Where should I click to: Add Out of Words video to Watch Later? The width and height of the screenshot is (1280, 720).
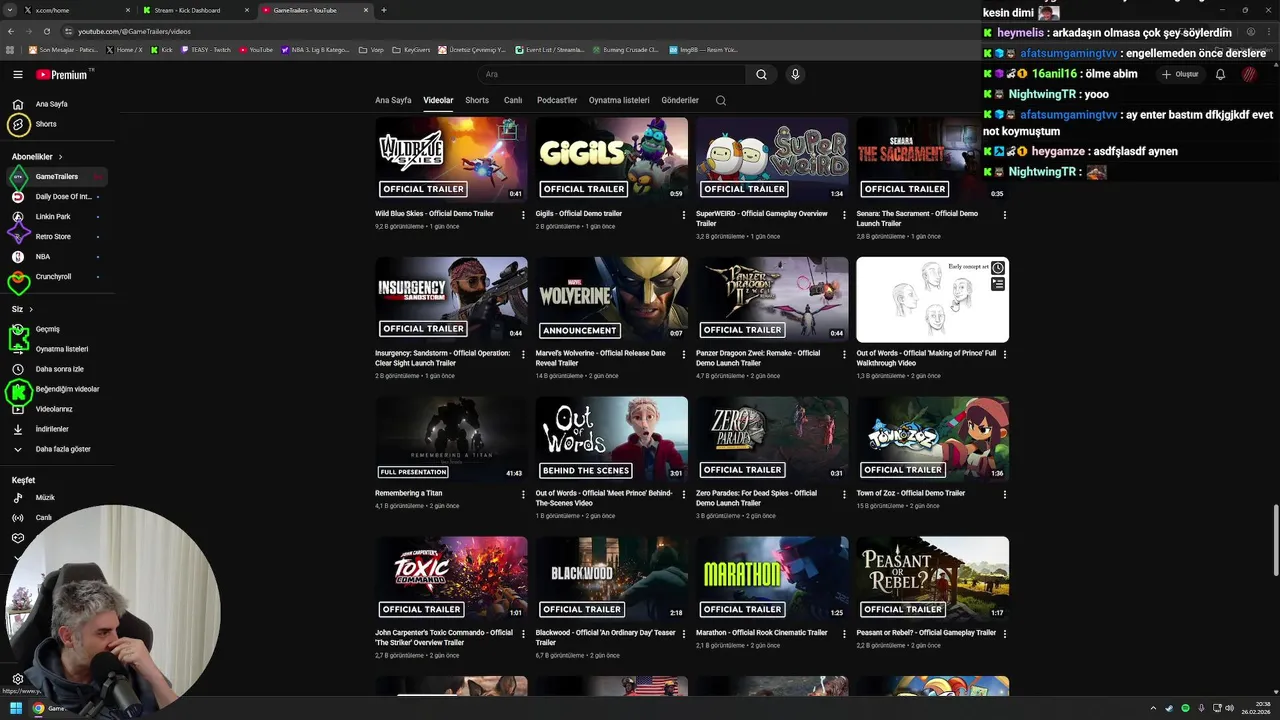tap(998, 269)
